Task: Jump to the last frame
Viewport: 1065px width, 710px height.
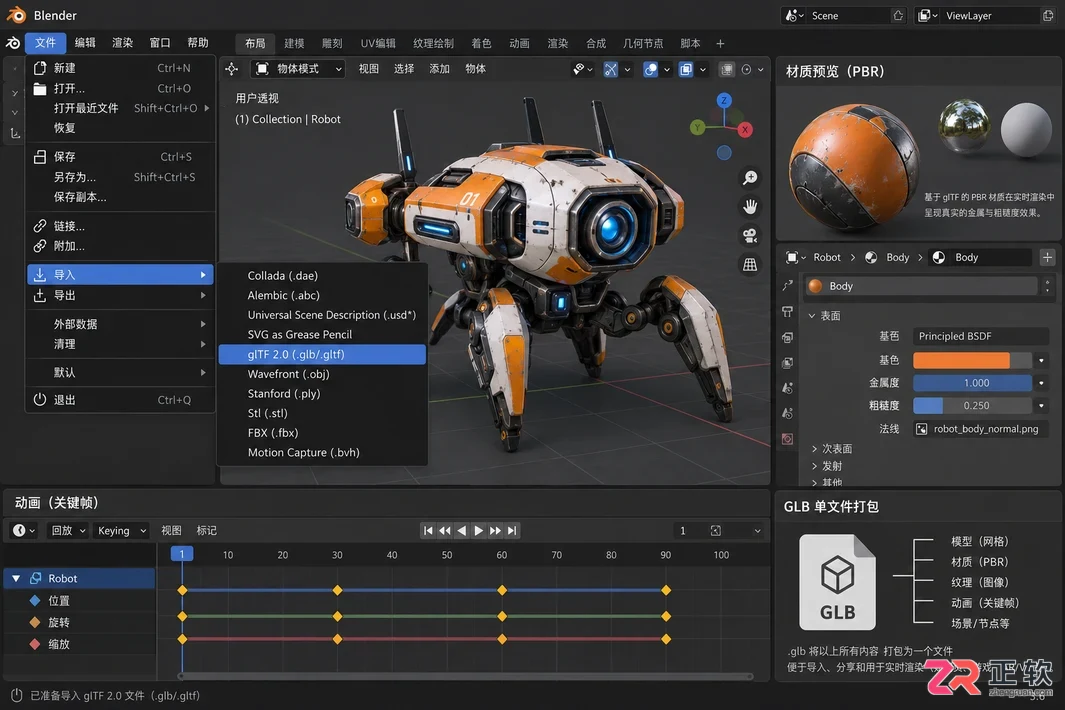Action: [x=513, y=531]
